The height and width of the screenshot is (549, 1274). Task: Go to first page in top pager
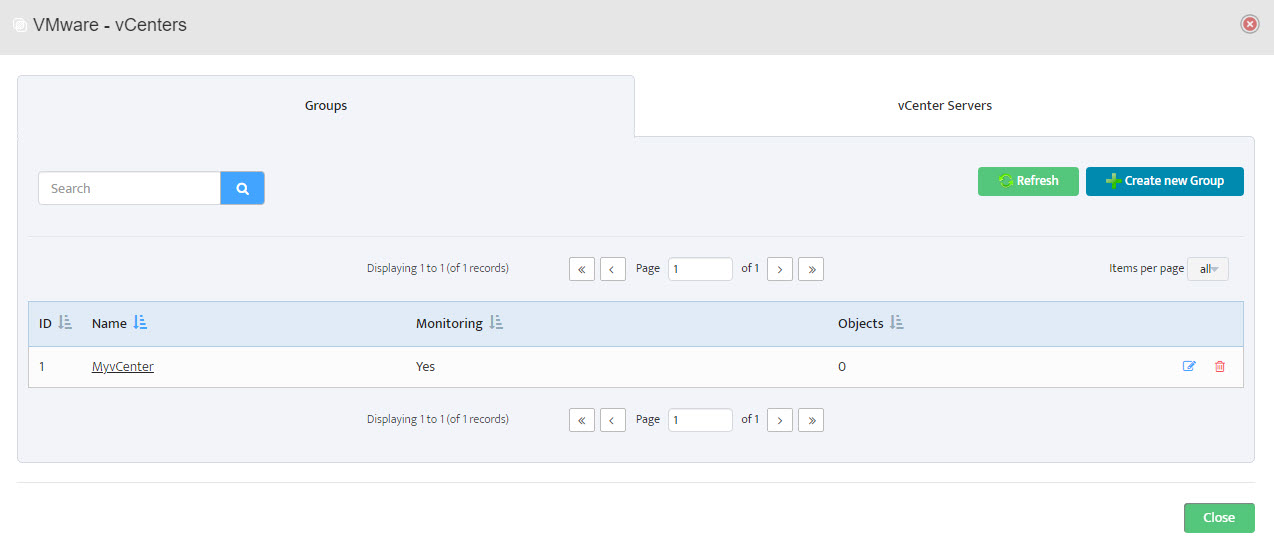click(x=582, y=269)
